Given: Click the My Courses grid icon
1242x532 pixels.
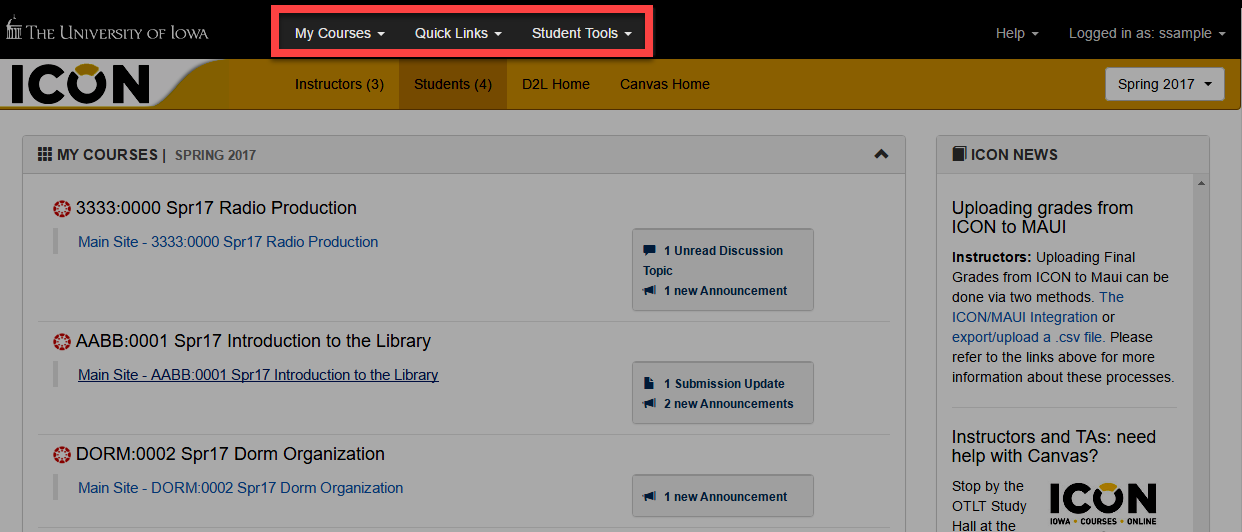Looking at the screenshot, I should (x=45, y=155).
